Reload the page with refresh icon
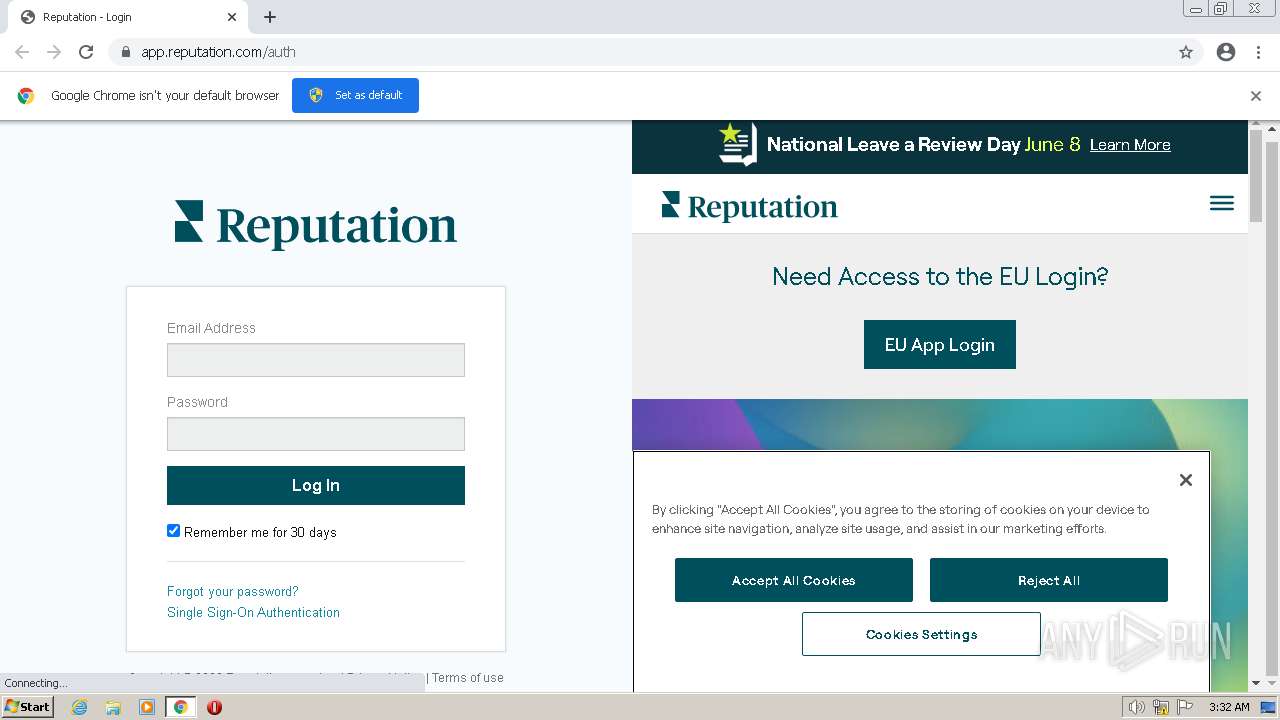Image resolution: width=1280 pixels, height=720 pixels. (x=86, y=52)
